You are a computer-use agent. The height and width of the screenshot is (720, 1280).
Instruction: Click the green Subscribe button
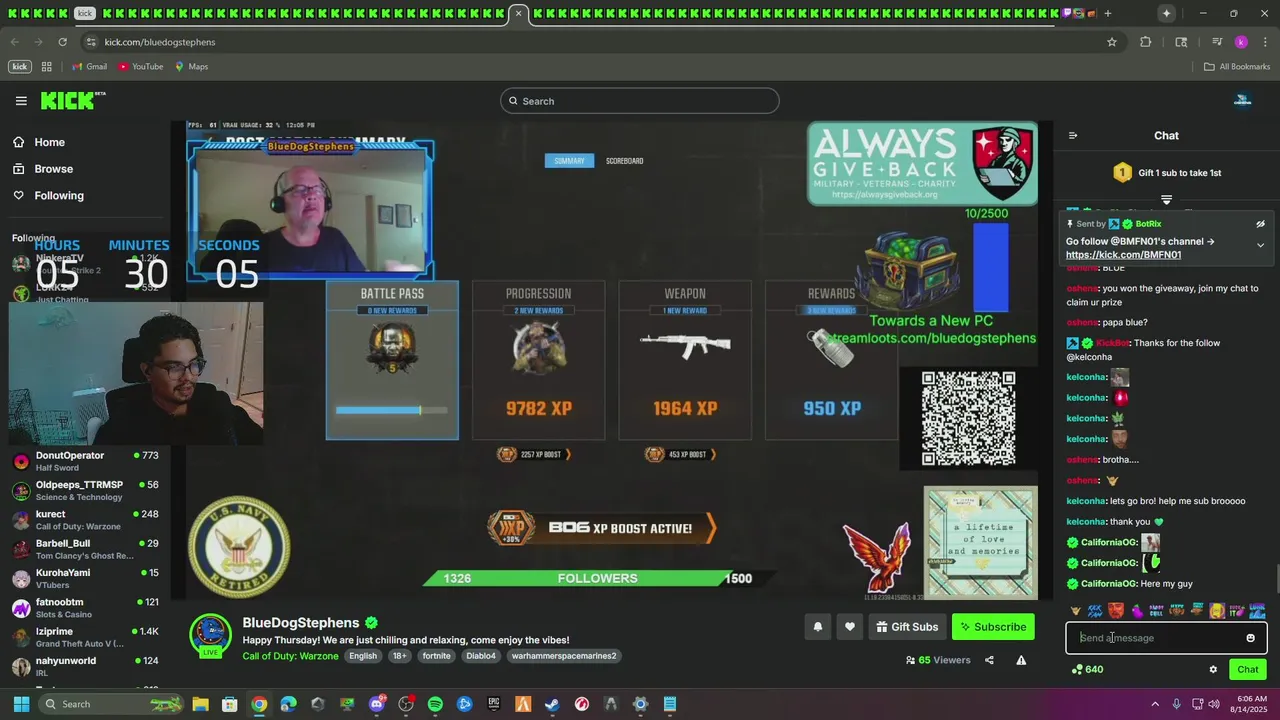tap(993, 627)
